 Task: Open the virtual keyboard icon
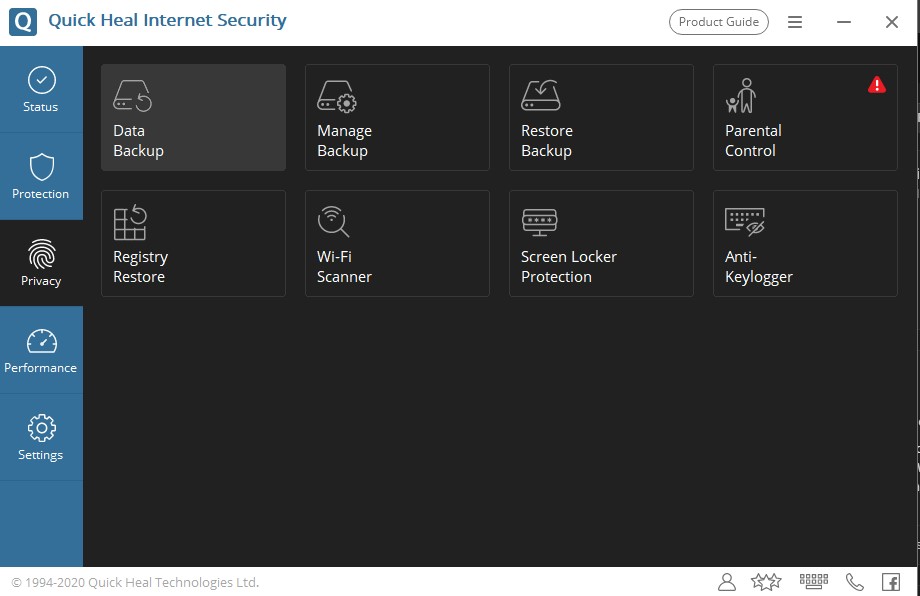tap(813, 581)
